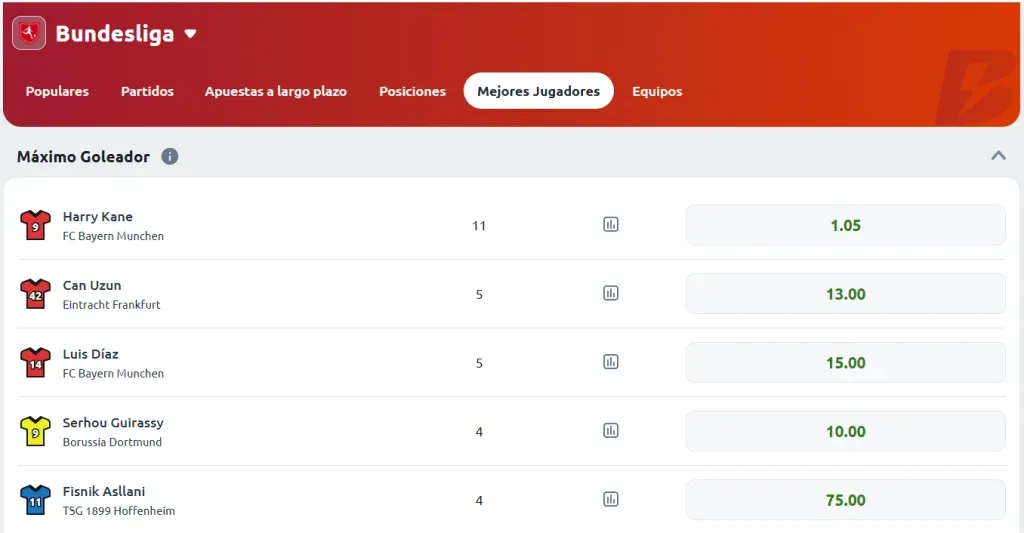Click Harry Kane's red number 9 jersey
Image resolution: width=1024 pixels, height=533 pixels.
(35, 226)
